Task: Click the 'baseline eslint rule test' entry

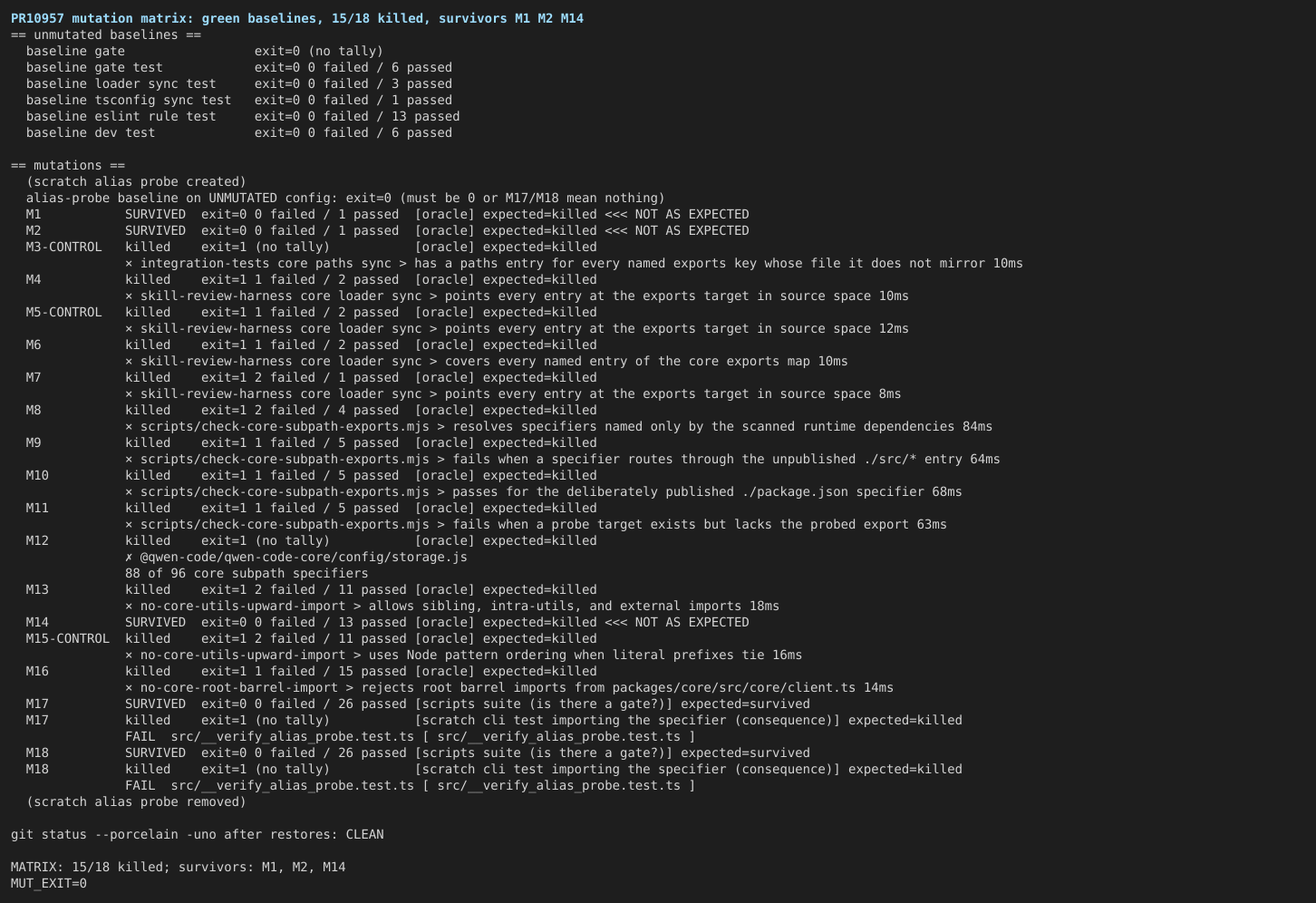Action: point(243,116)
